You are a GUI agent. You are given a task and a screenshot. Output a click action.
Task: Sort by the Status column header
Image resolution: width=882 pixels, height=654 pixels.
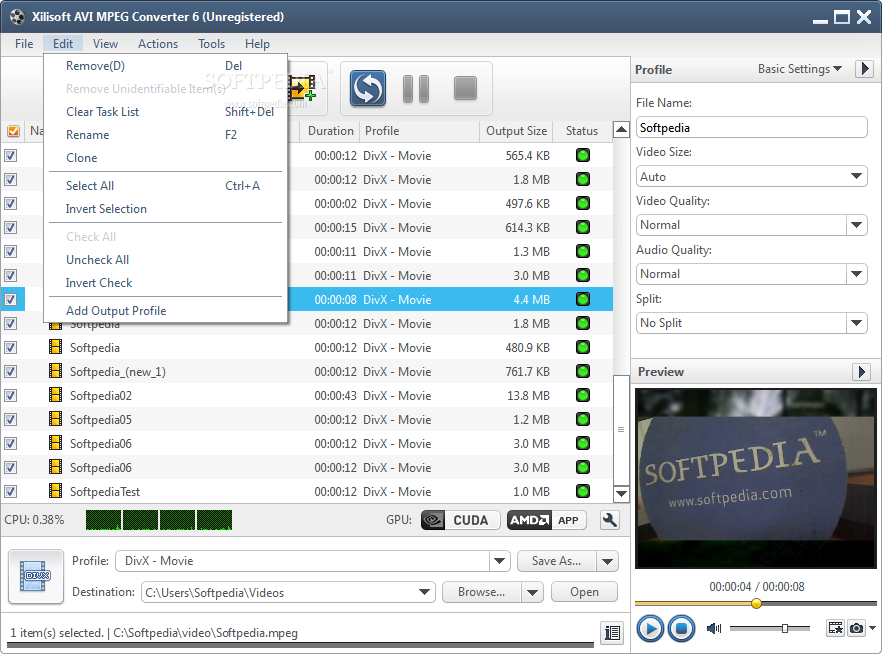582,131
